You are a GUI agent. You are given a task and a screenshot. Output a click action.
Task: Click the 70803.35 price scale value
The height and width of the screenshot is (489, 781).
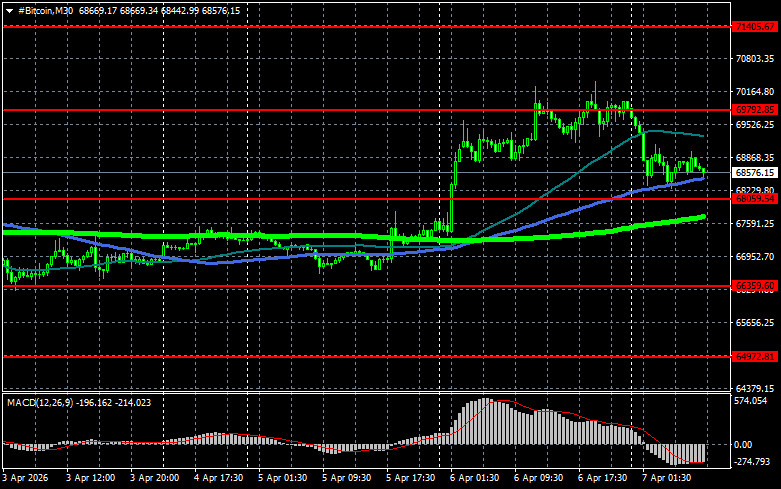pyautogui.click(x=755, y=59)
